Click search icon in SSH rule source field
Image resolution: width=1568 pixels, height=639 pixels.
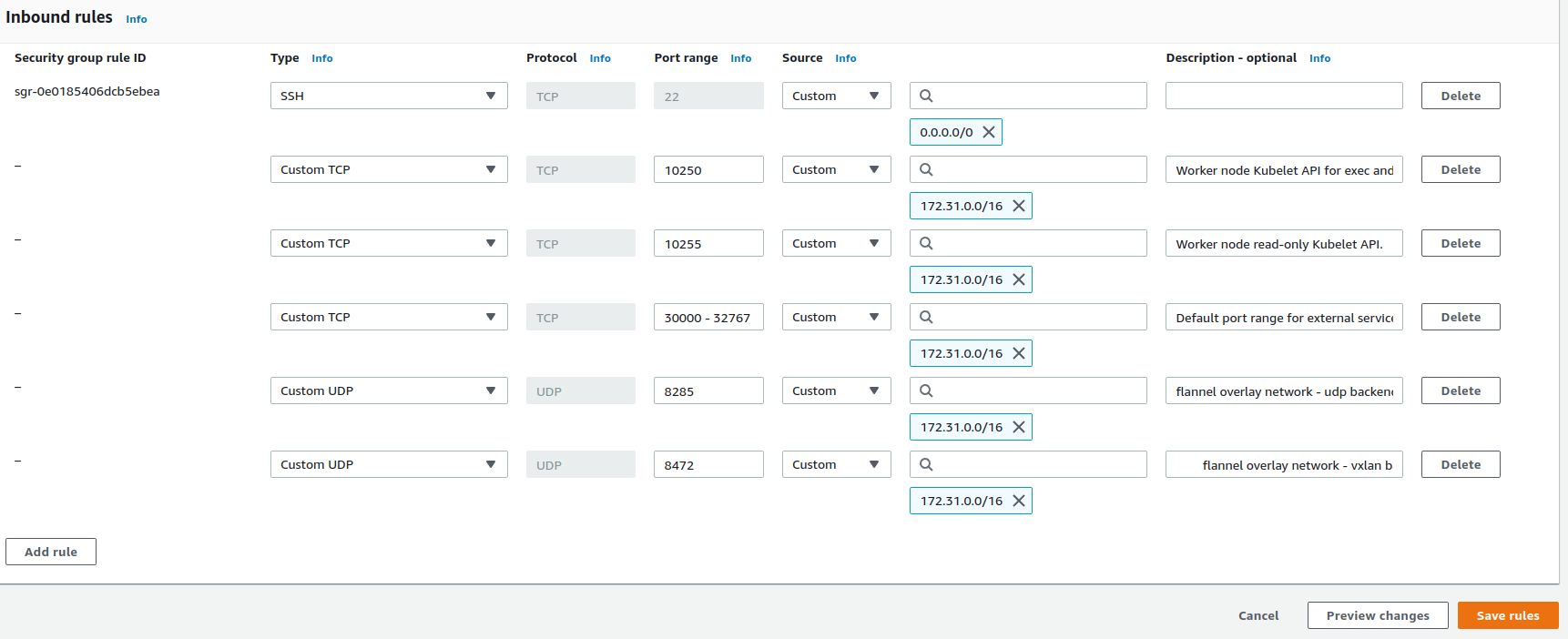926,96
